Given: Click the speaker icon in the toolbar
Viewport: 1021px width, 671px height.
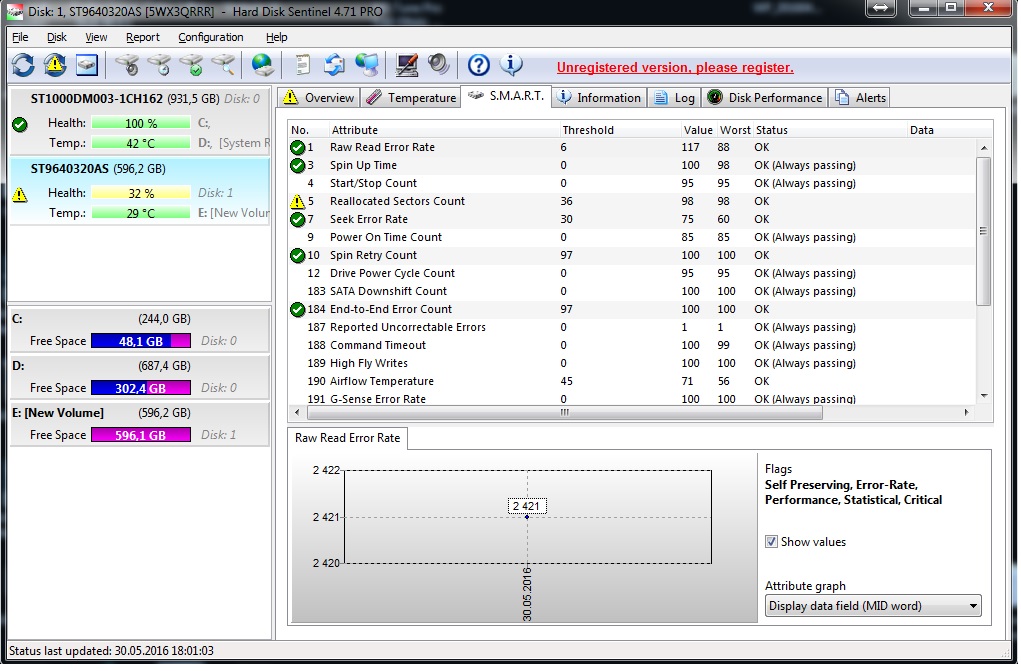Looking at the screenshot, I should (438, 66).
